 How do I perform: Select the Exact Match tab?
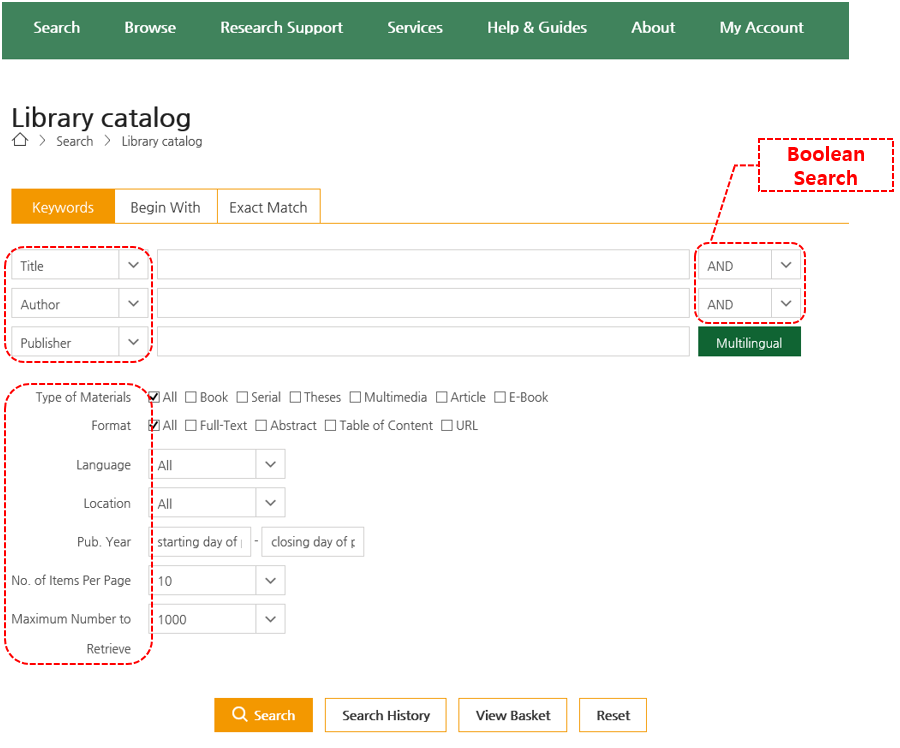click(268, 207)
